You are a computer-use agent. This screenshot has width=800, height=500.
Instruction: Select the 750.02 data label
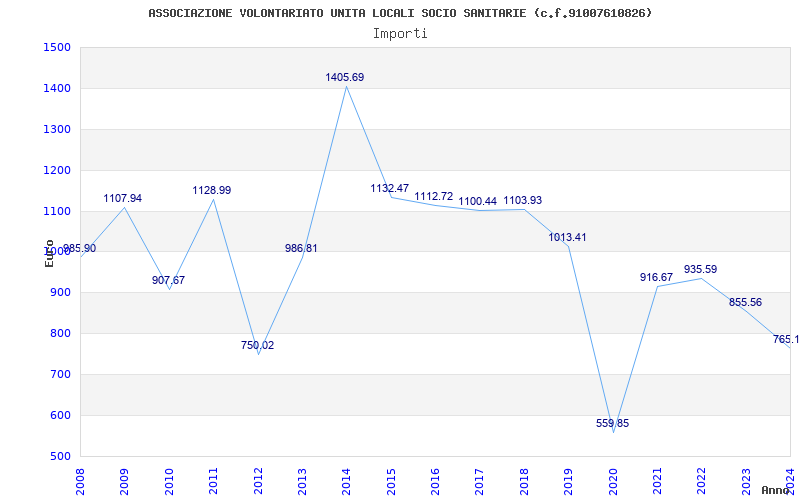click(258, 345)
